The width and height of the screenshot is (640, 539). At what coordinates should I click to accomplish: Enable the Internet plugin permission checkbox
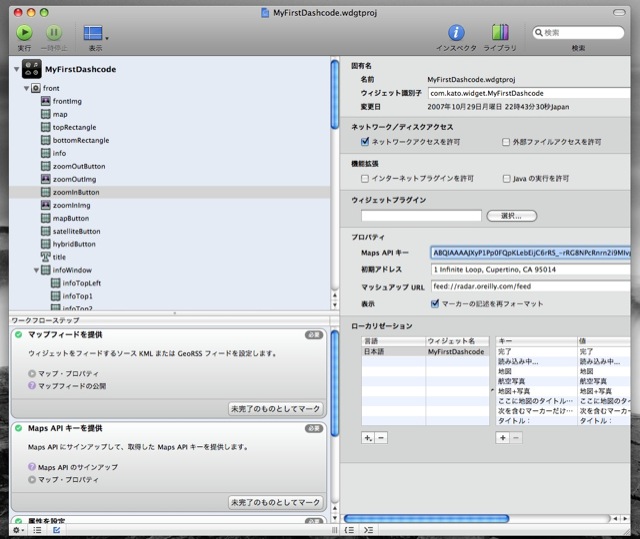pyautogui.click(x=365, y=178)
